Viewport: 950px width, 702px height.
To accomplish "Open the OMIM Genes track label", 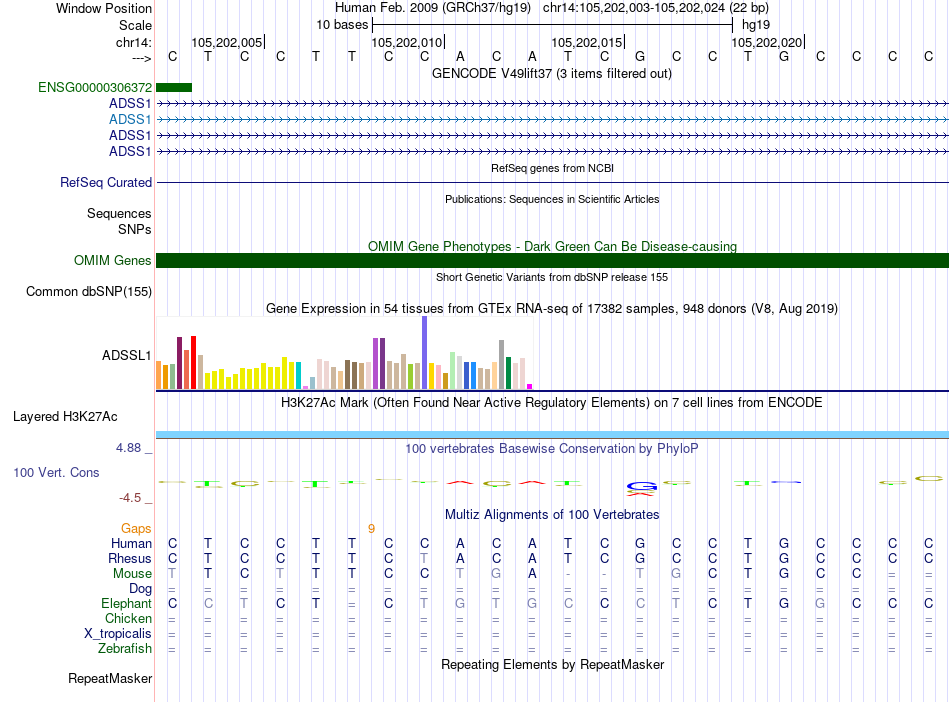I will coord(113,261).
